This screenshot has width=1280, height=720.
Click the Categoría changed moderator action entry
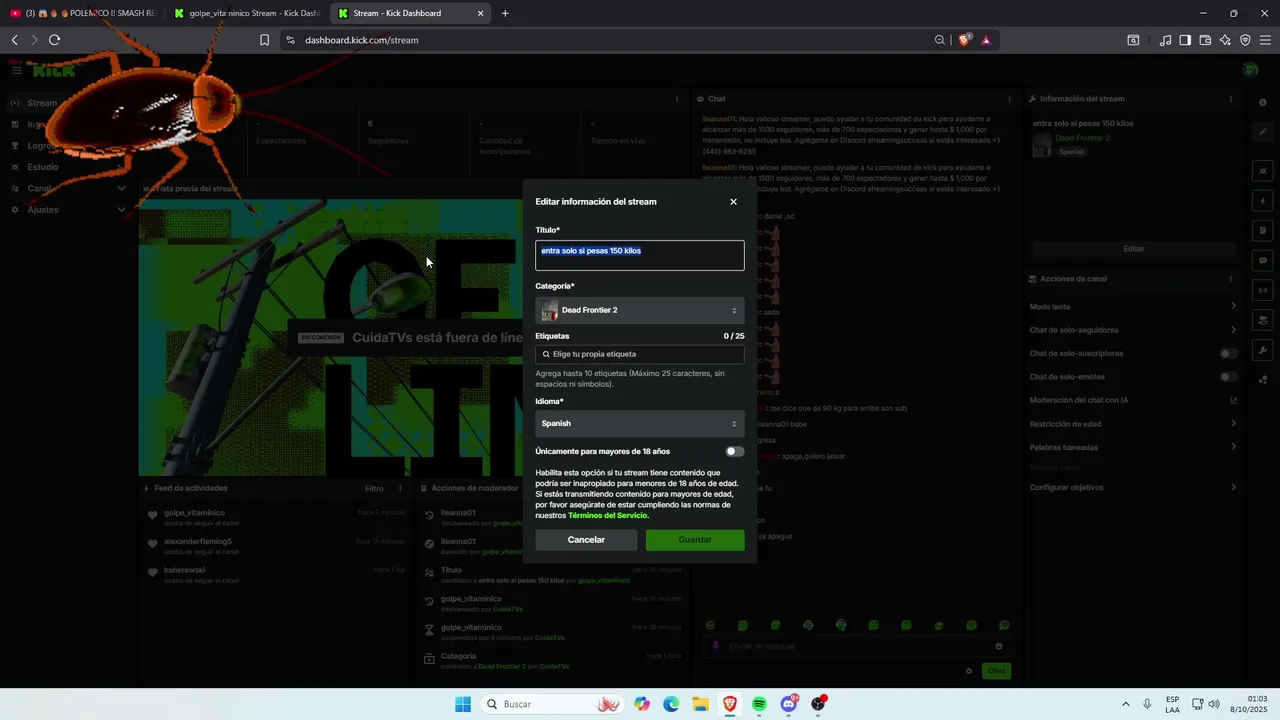tap(553, 661)
